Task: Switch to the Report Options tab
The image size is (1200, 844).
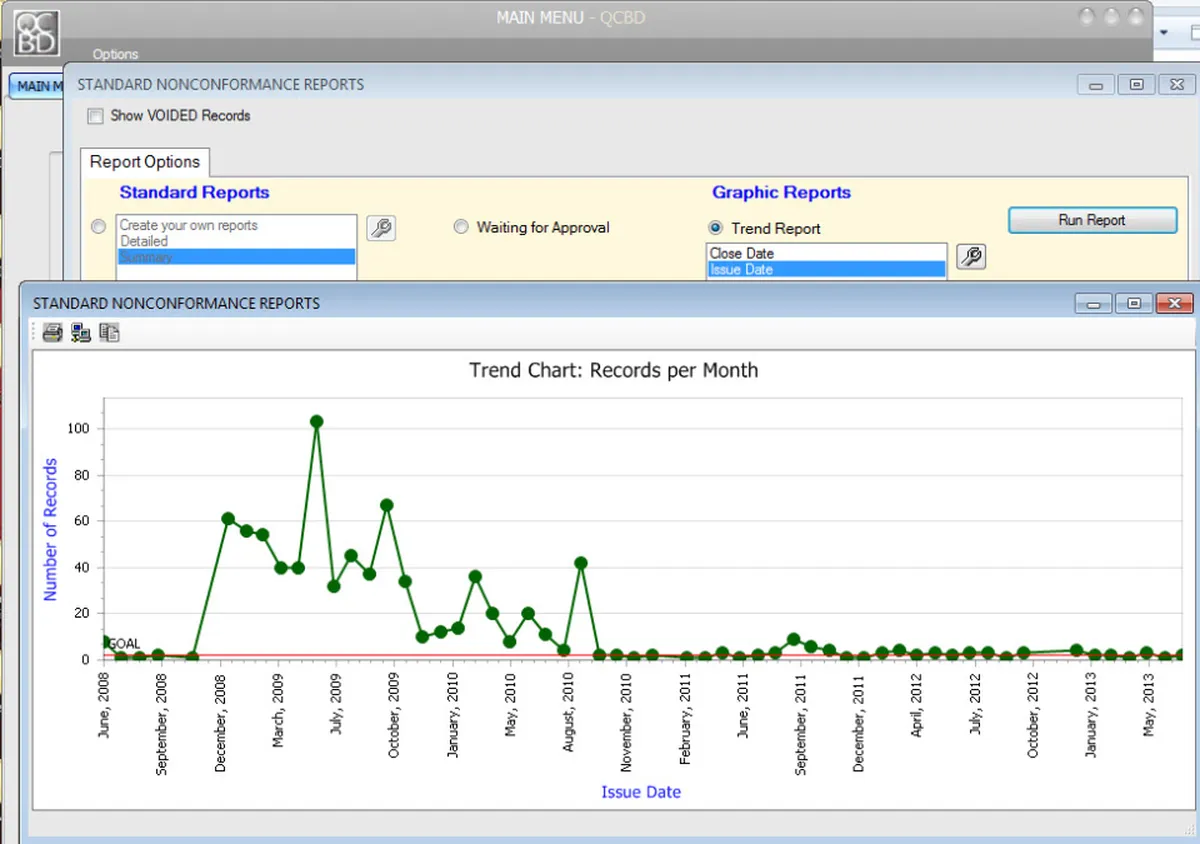Action: pyautogui.click(x=145, y=162)
